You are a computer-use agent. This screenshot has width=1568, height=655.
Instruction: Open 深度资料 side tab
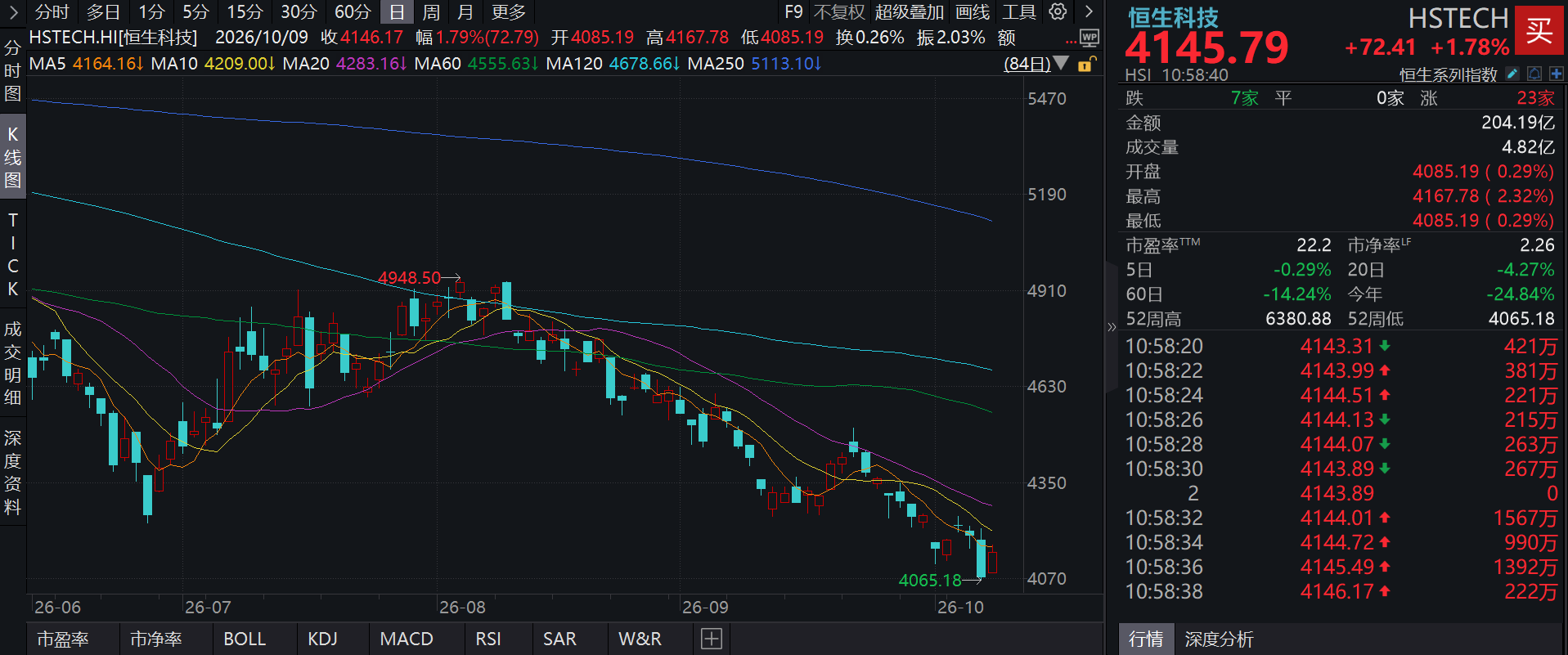coord(12,472)
